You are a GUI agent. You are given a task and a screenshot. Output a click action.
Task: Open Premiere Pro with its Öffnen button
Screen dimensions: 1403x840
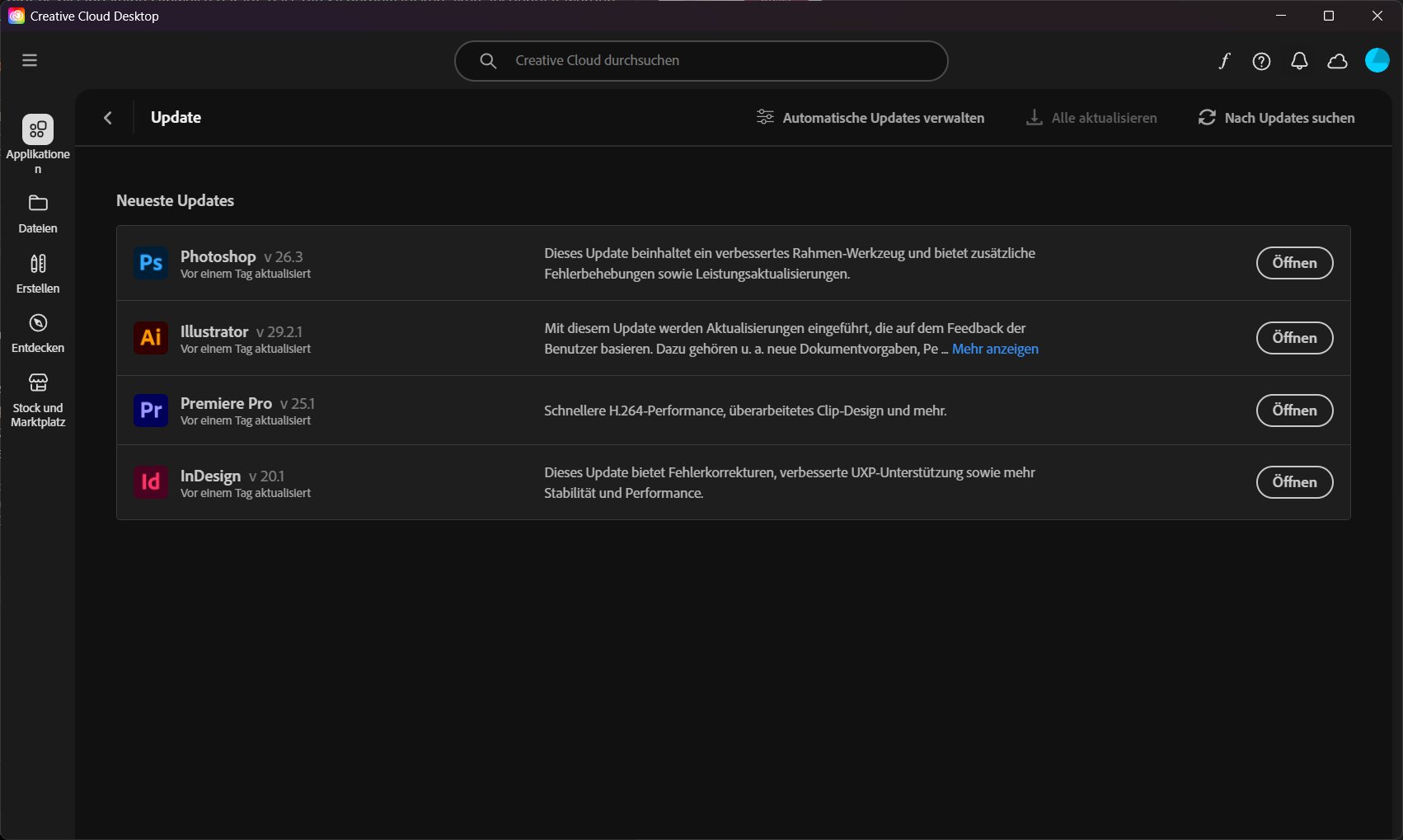(x=1294, y=411)
